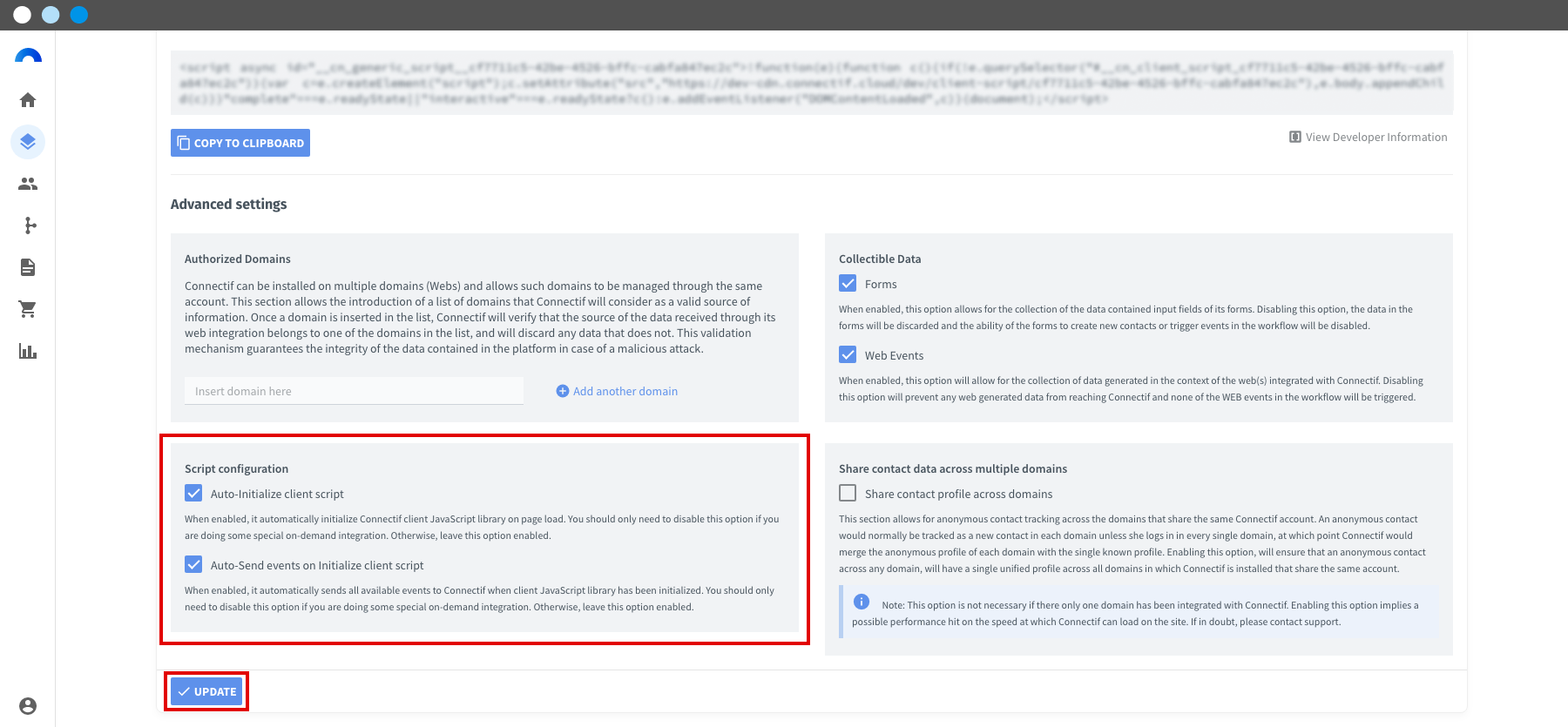Open the layers integrations sidebar icon
The image size is (1568, 727).
tap(28, 142)
